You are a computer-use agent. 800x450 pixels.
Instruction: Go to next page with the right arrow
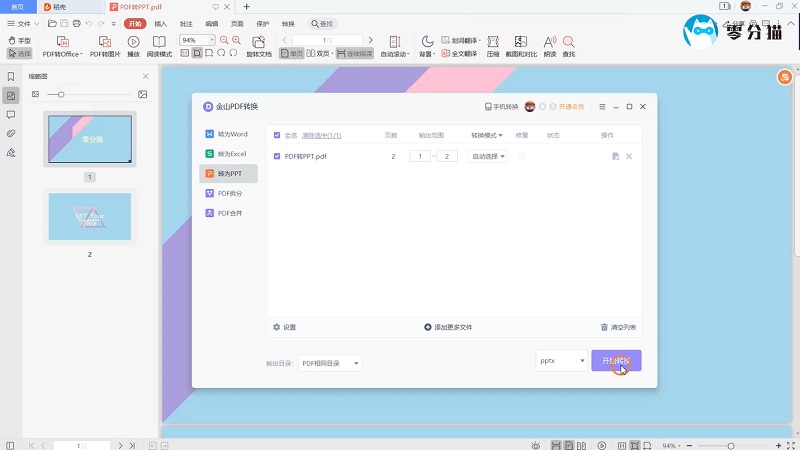click(x=370, y=40)
